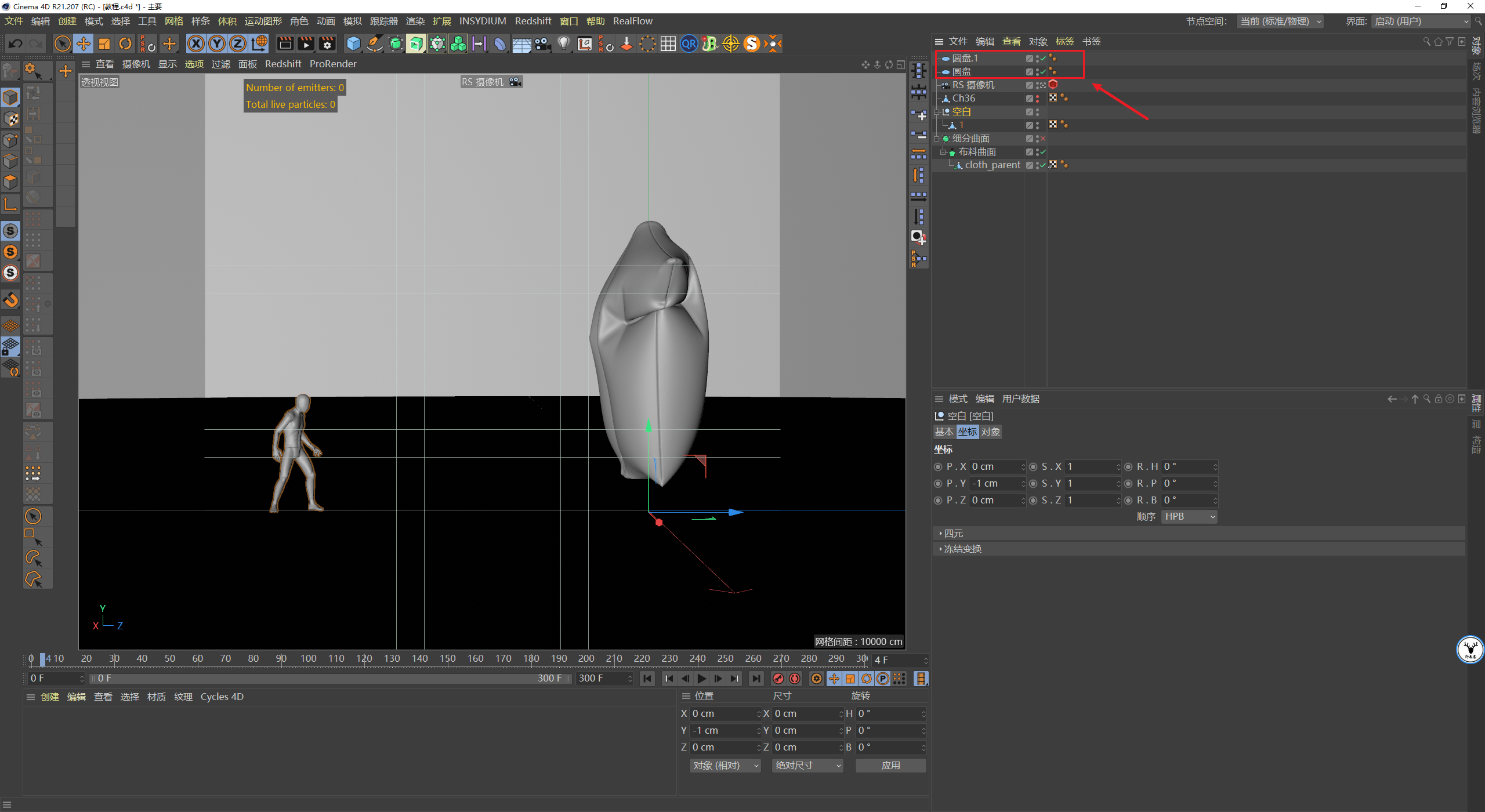This screenshot has width=1485, height=812.
Task: Toggle the P.X animation radio dot
Action: point(938,467)
